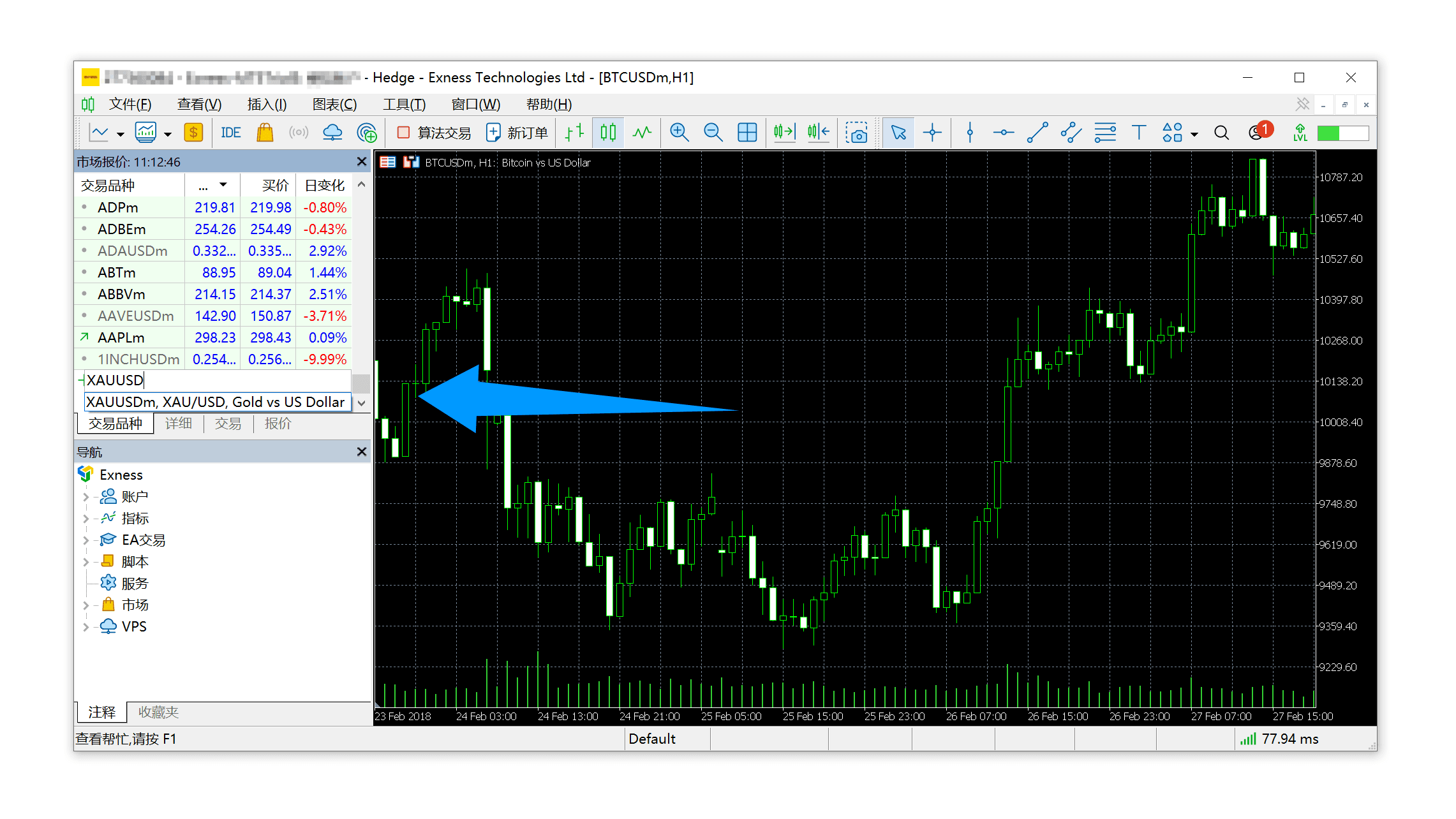Open the trading signals icon
1456x819 pixels.
pyautogui.click(x=299, y=133)
